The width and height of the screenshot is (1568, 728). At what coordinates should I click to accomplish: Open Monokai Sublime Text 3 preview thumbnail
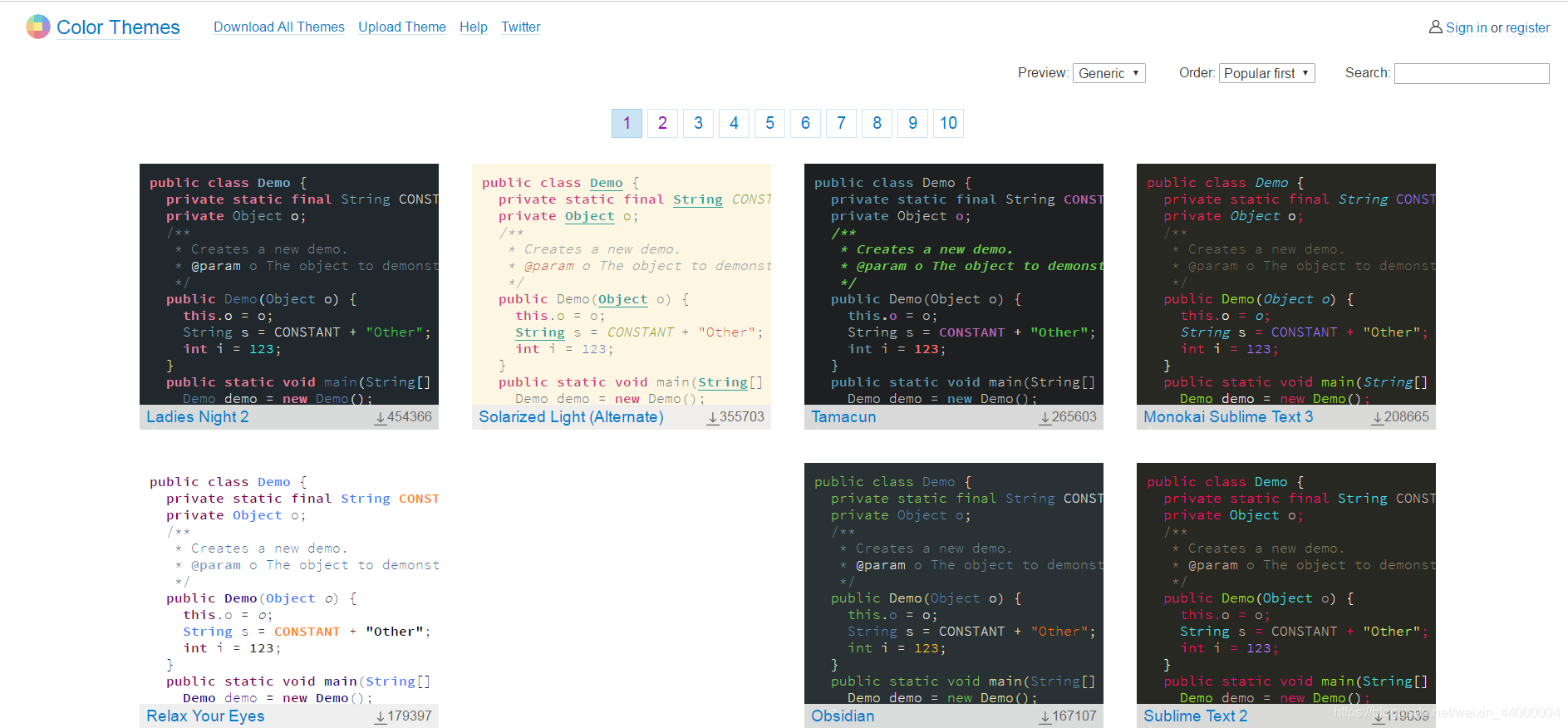tap(1286, 284)
